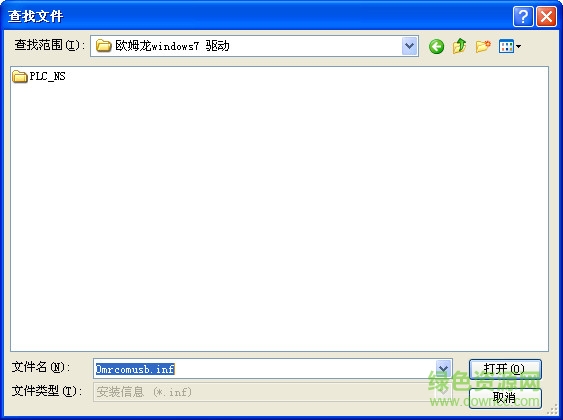Go up one folder level
563x420 pixels.
(460, 46)
